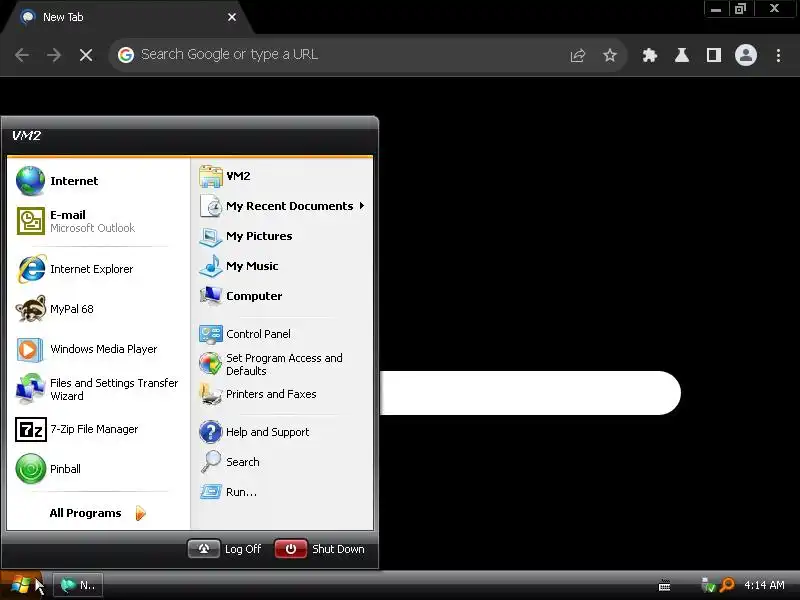Bookmark this page with star icon
The height and width of the screenshot is (600, 800).
click(610, 55)
